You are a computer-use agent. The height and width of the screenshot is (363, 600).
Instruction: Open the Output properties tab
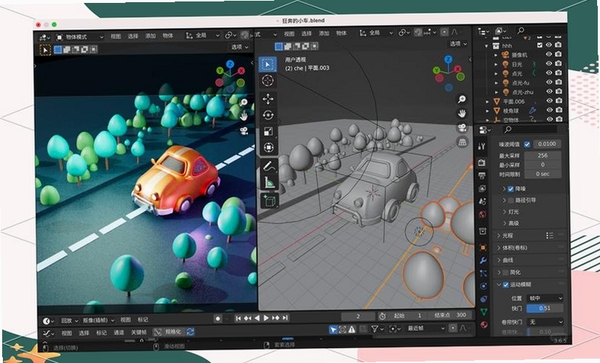482,176
